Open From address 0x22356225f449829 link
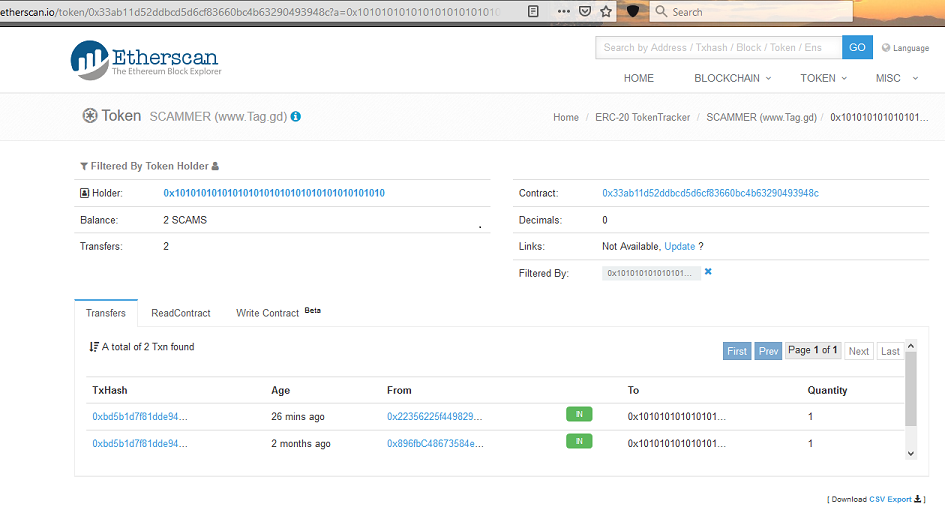Image resolution: width=945 pixels, height=522 pixels. pos(435,417)
